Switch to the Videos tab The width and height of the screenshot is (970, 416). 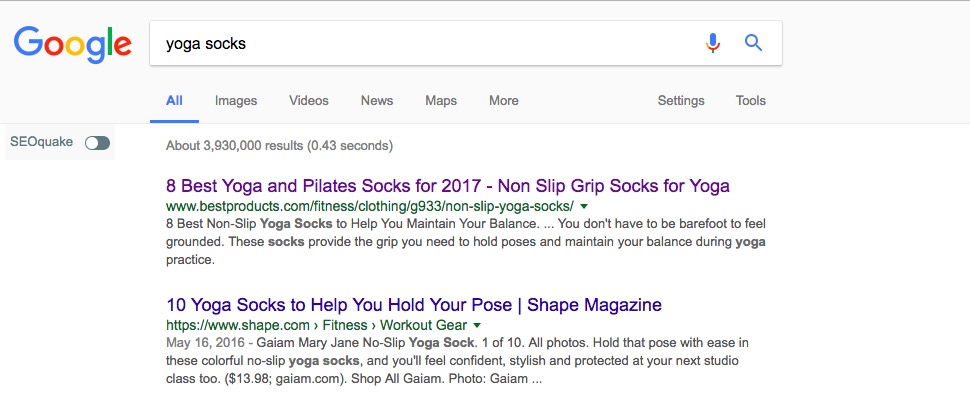(309, 100)
